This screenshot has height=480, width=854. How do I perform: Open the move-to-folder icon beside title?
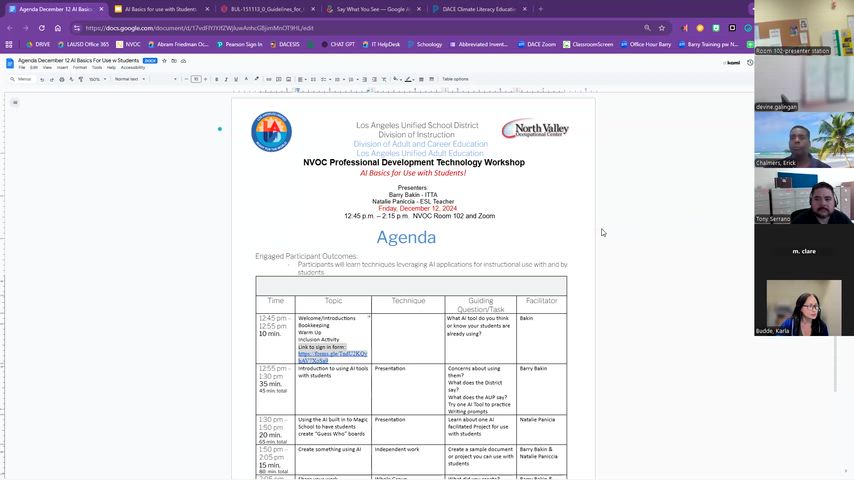174,60
